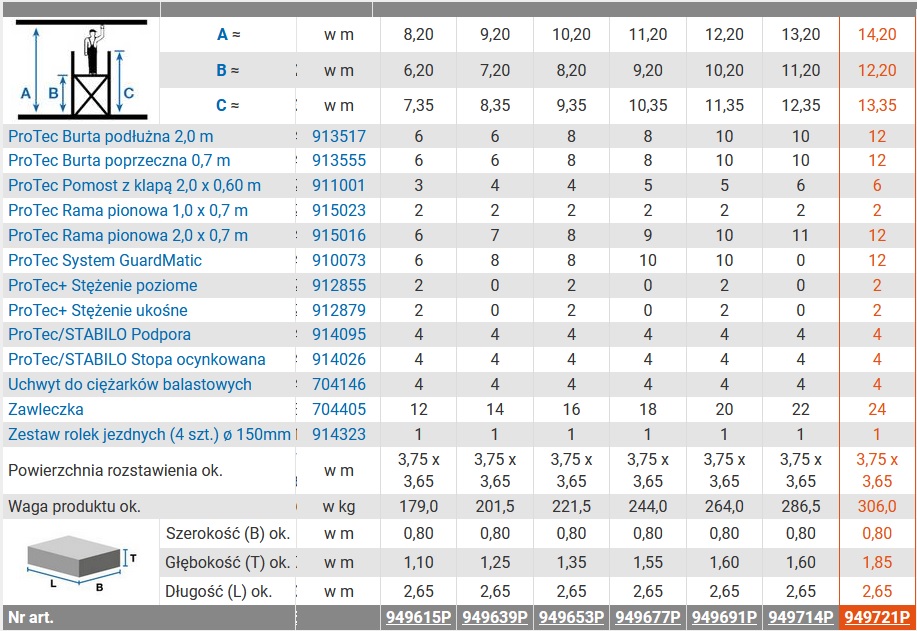Viewport: 917px width, 631px height.
Task: Click the package dimensions box illustration
Action: [x=81, y=563]
